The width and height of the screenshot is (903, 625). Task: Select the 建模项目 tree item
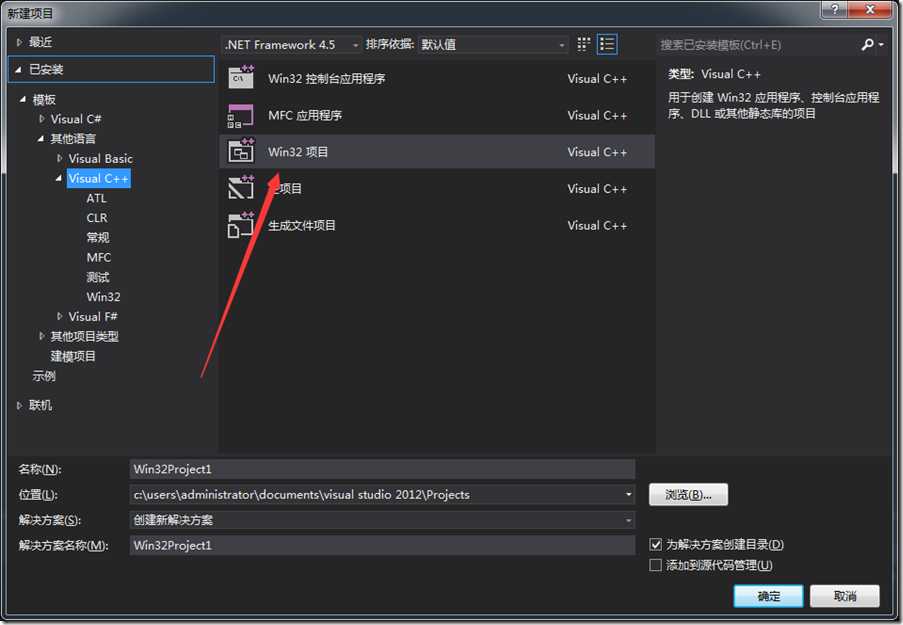73,356
